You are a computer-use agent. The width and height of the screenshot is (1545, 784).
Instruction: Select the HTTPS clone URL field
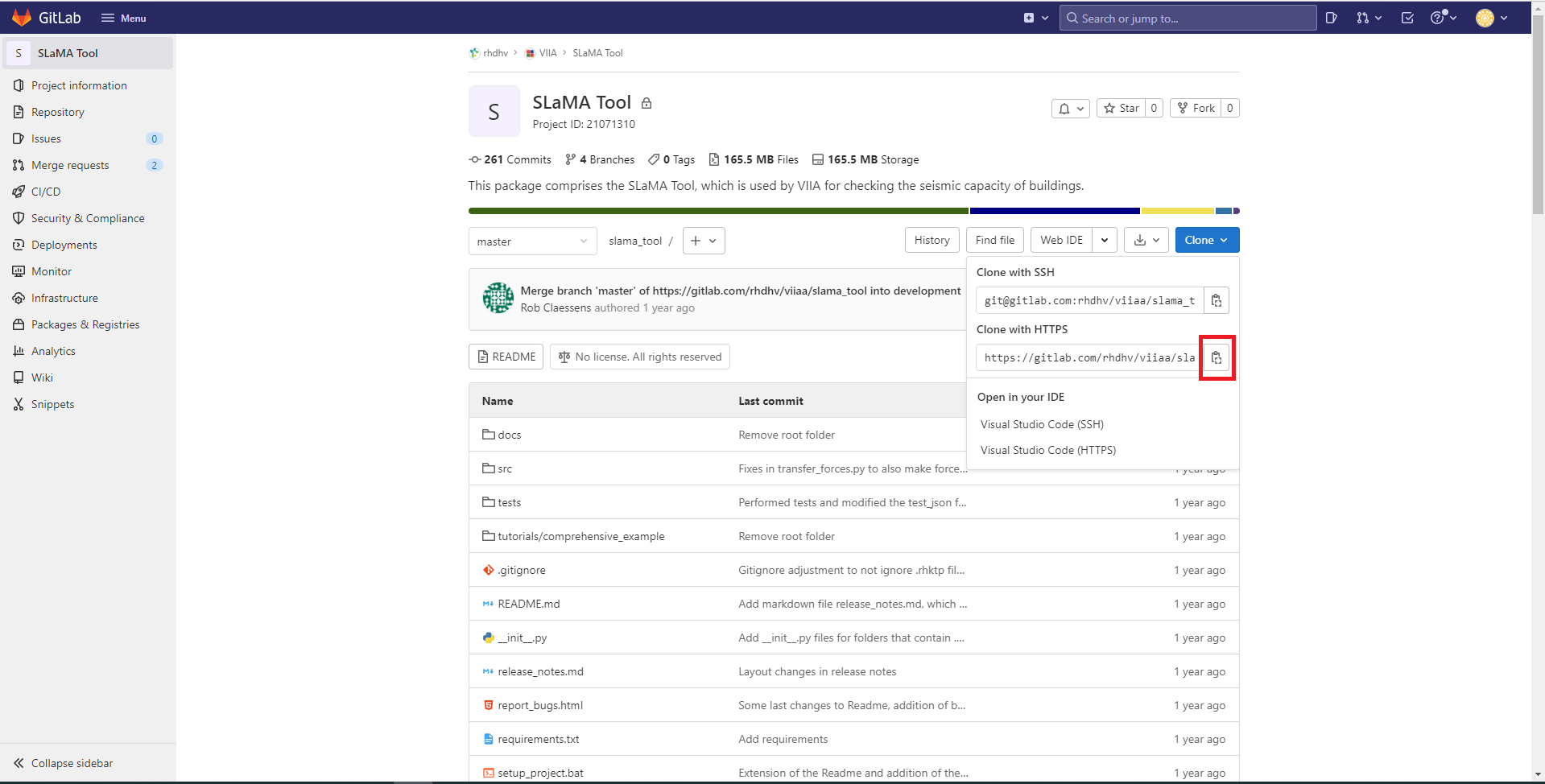click(x=1089, y=357)
